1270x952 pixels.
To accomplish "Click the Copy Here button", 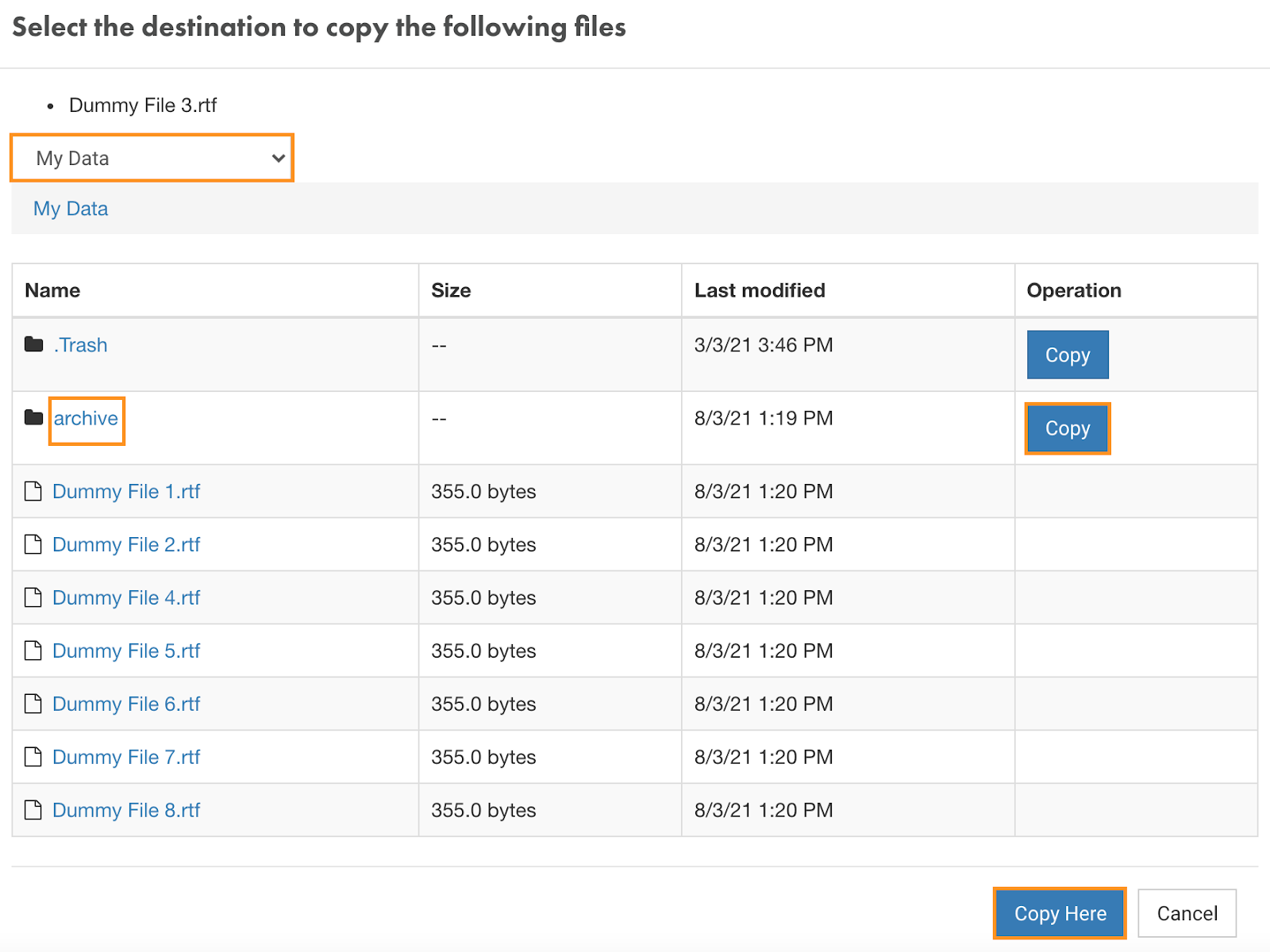I will click(1060, 913).
